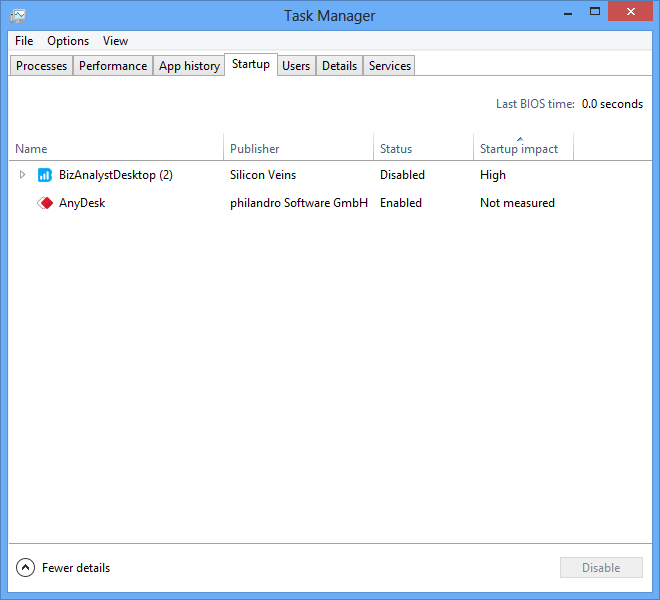Switch to the Users tab
Screen dimensions: 660x600
[x=296, y=66]
